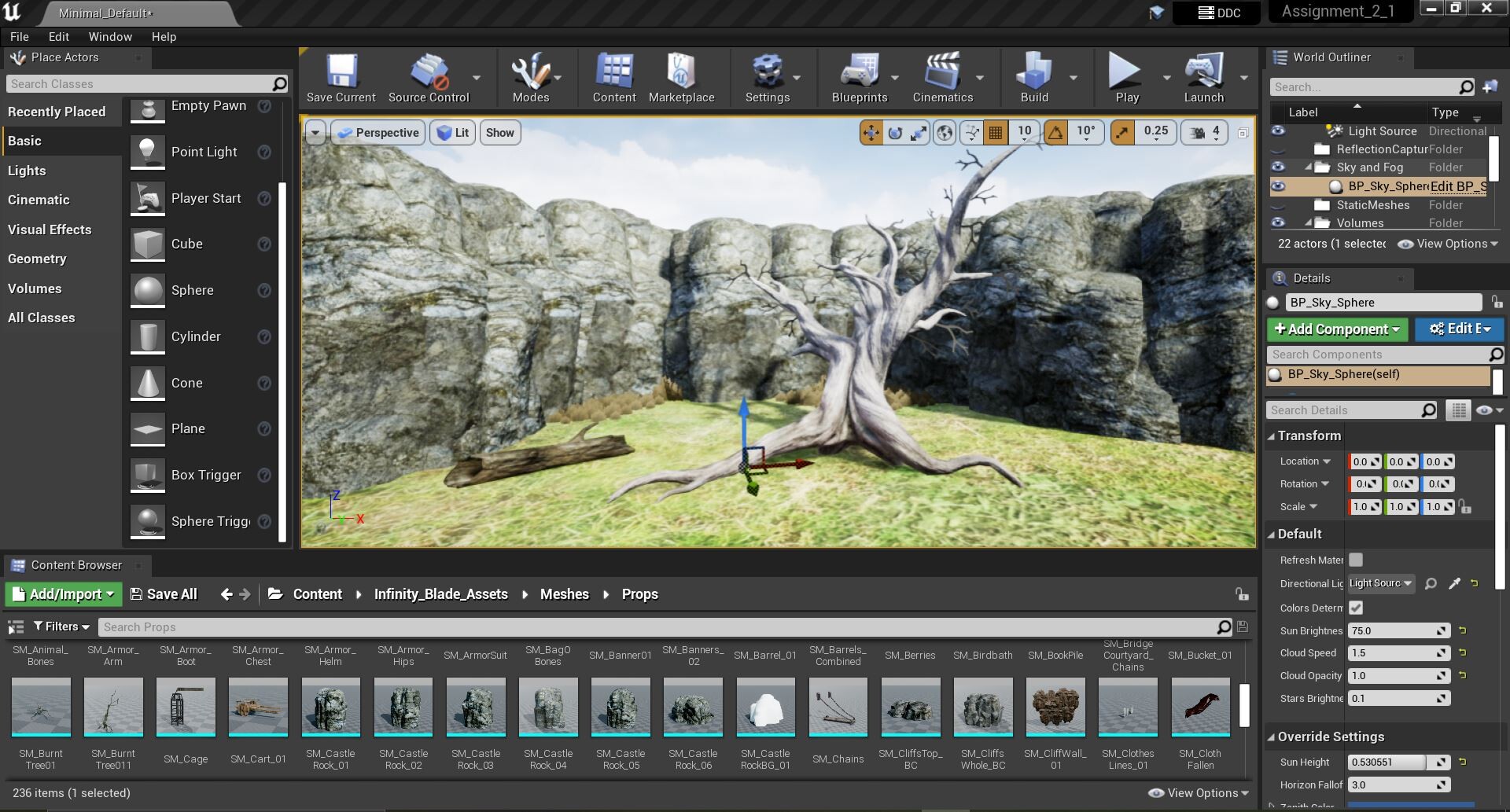Open the Window menu
Screen dimensions: 1510x812
click(110, 36)
